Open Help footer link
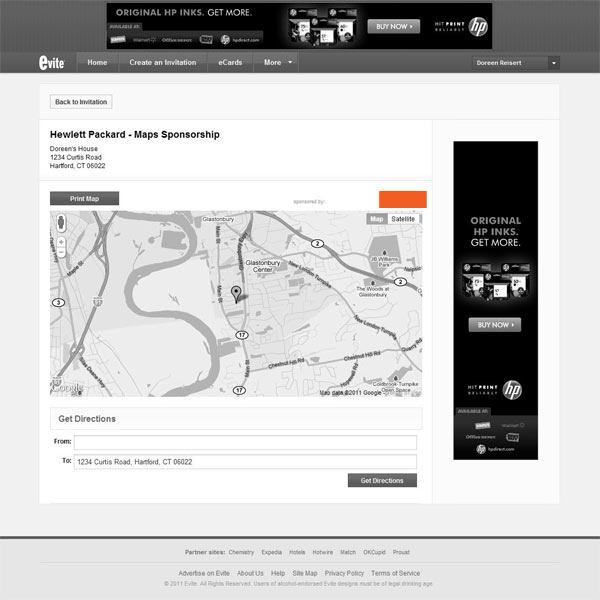The image size is (600, 600). click(278, 573)
